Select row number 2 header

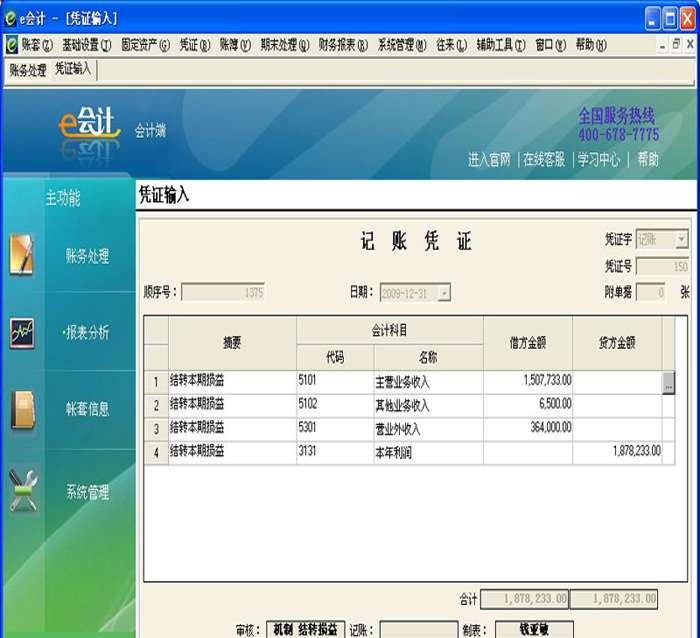point(156,406)
